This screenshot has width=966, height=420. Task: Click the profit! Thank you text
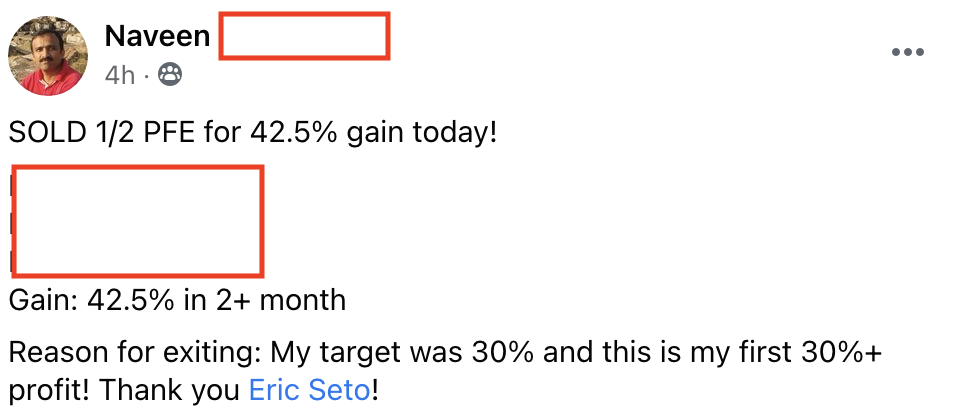click(x=125, y=391)
